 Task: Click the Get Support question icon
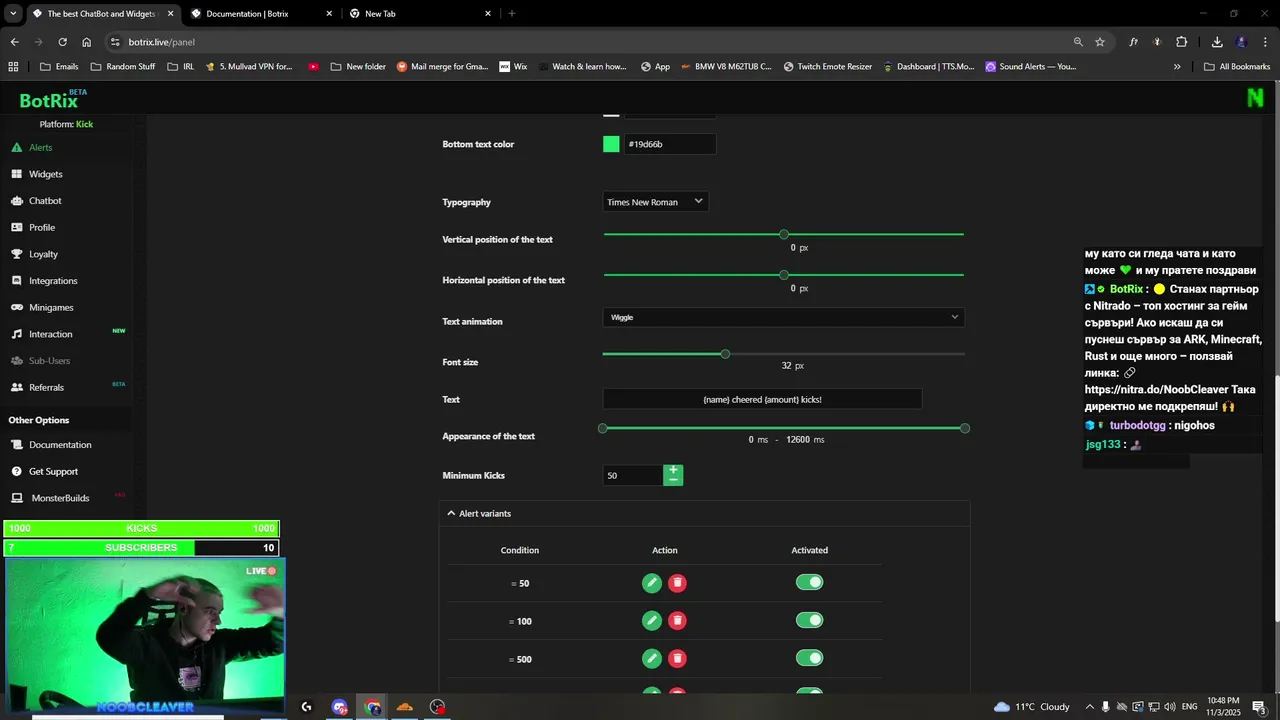pyautogui.click(x=17, y=471)
